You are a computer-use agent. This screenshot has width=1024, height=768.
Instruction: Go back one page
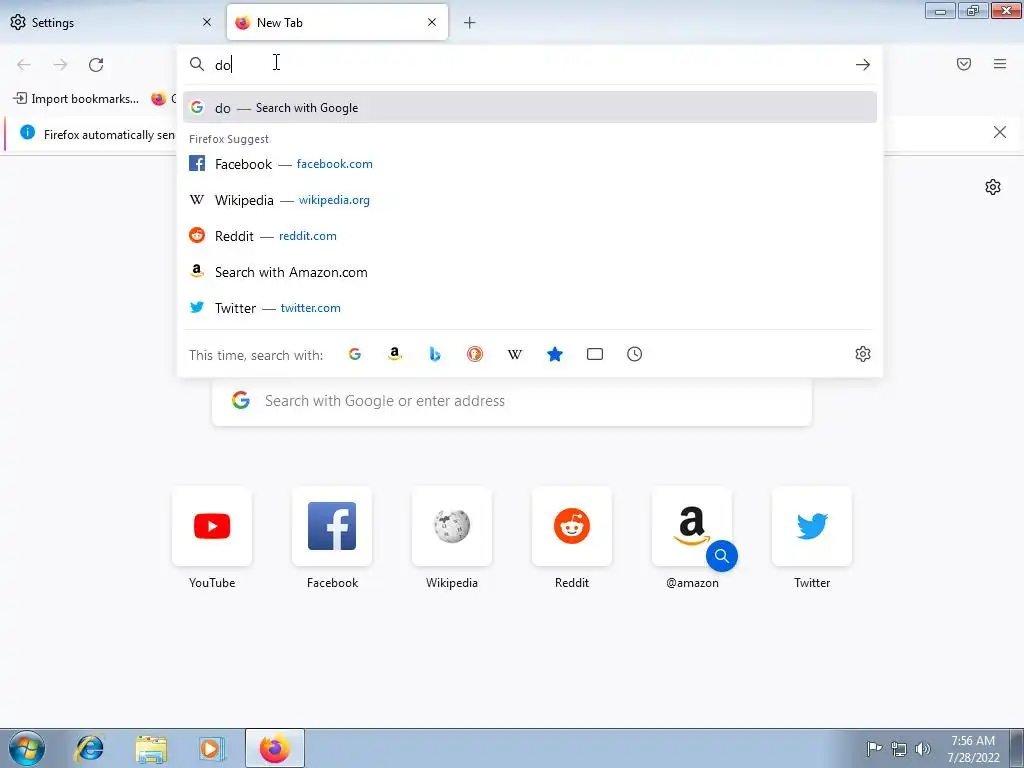click(x=24, y=64)
